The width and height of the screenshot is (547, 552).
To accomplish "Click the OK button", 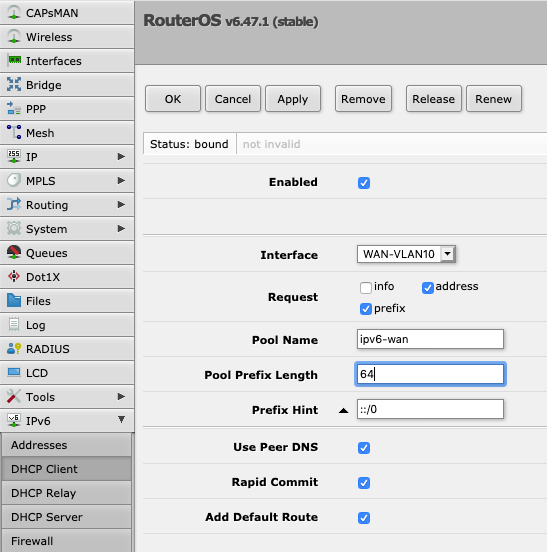I will point(173,99).
